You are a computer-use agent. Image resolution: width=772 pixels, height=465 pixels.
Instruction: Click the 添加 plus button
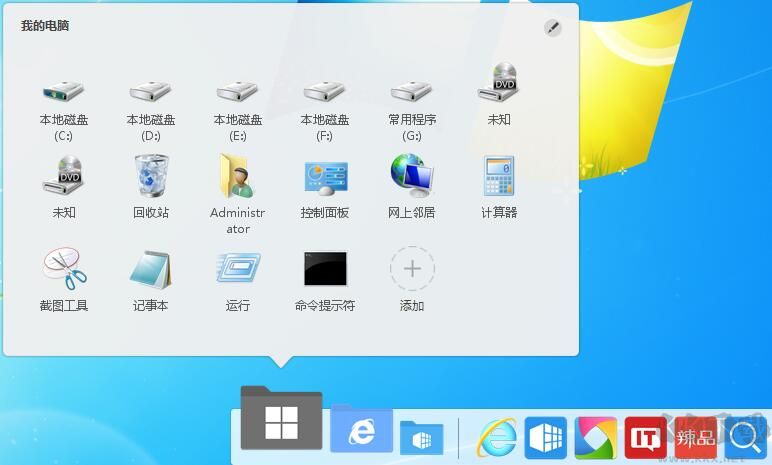[x=412, y=268]
